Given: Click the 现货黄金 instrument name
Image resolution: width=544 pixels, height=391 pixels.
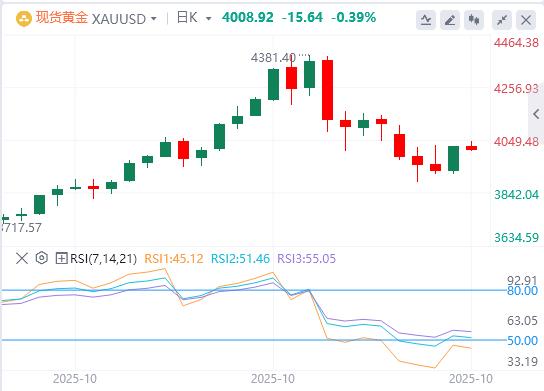Looking at the screenshot, I should click(62, 18).
